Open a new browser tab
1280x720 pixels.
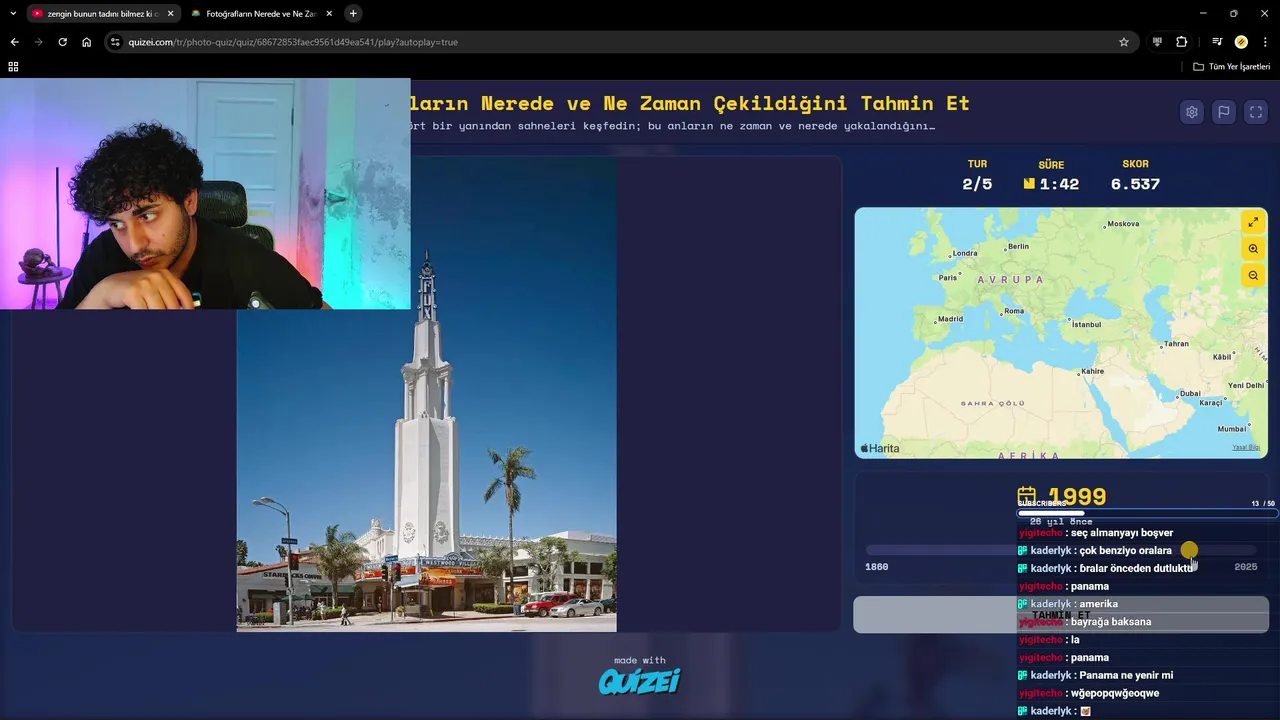[x=353, y=13]
